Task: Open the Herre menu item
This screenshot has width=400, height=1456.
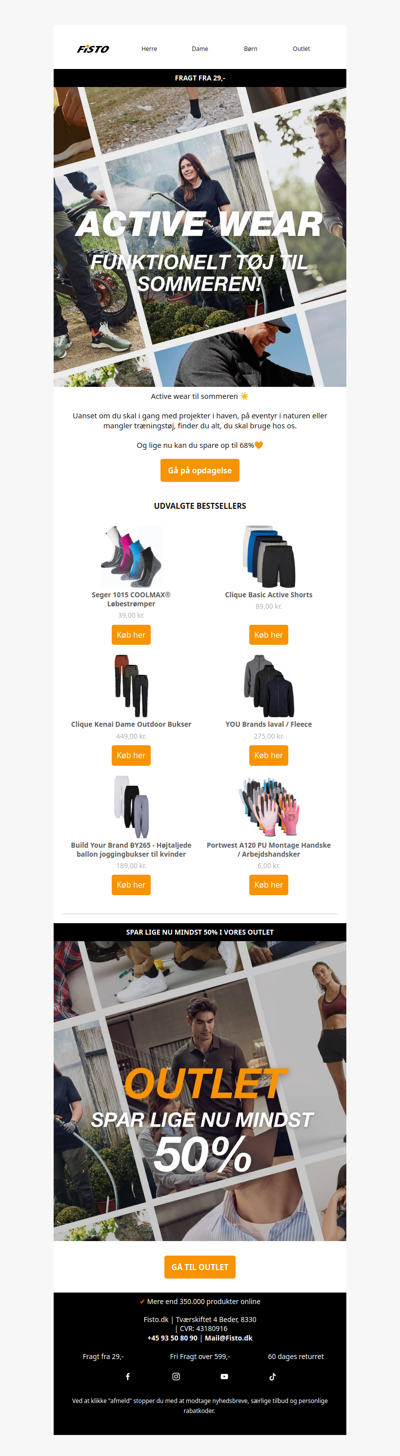Action: tap(149, 48)
